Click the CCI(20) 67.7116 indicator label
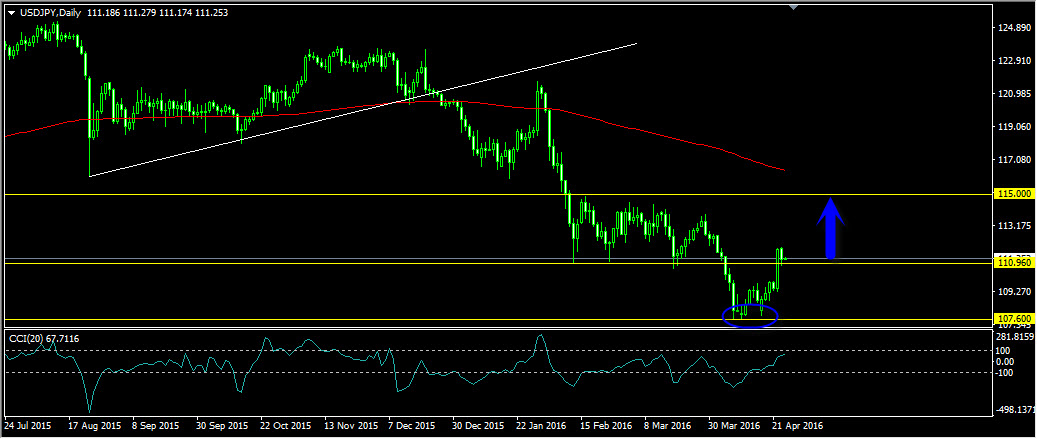Screen dimensions: 1037x439 pyautogui.click(x=43, y=338)
